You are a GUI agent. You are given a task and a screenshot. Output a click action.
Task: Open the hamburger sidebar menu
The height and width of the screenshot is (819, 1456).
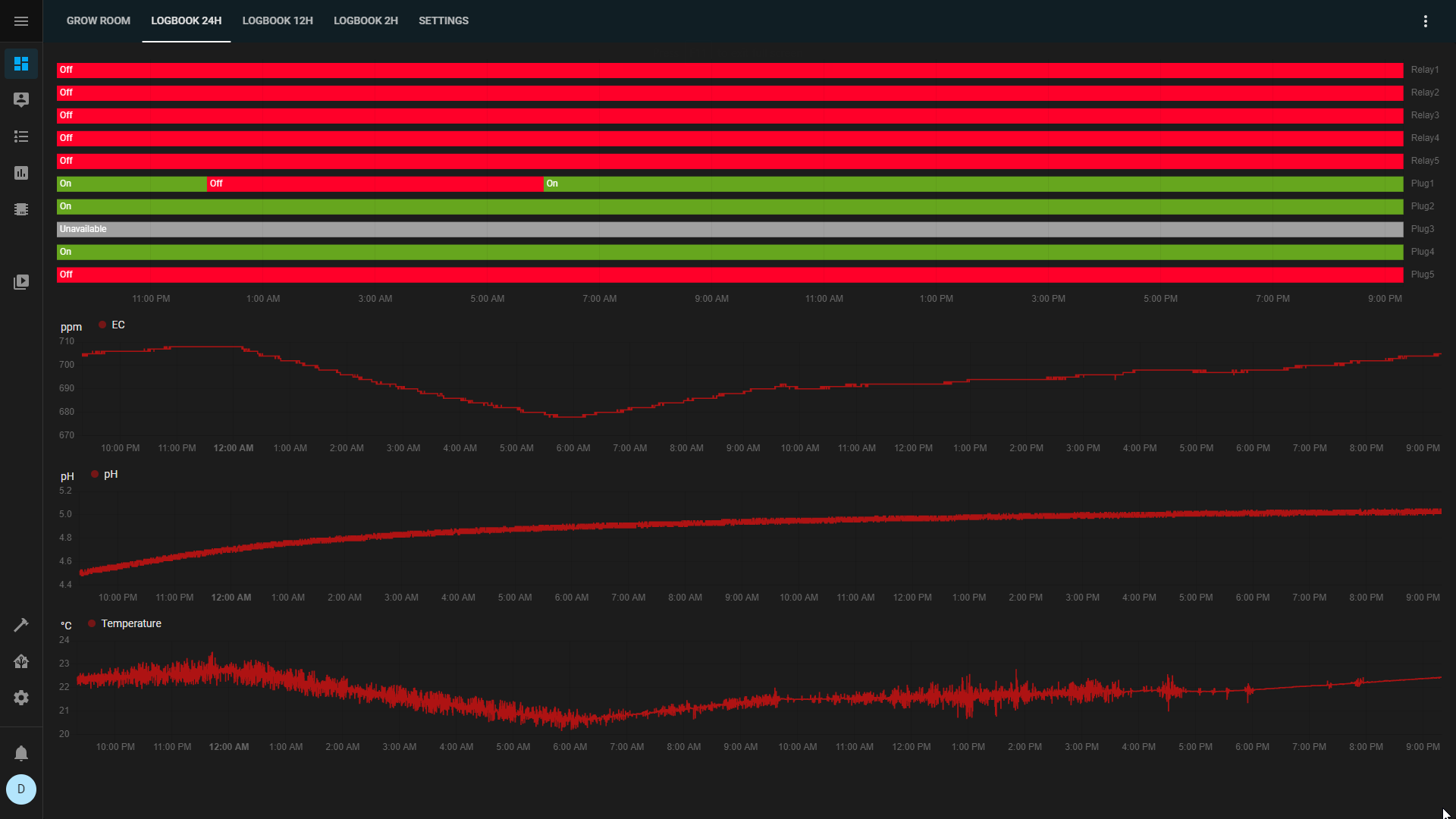(x=21, y=21)
